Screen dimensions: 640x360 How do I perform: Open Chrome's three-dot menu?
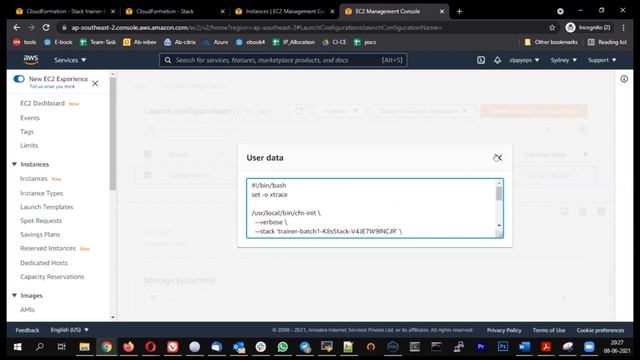pyautogui.click(x=623, y=27)
